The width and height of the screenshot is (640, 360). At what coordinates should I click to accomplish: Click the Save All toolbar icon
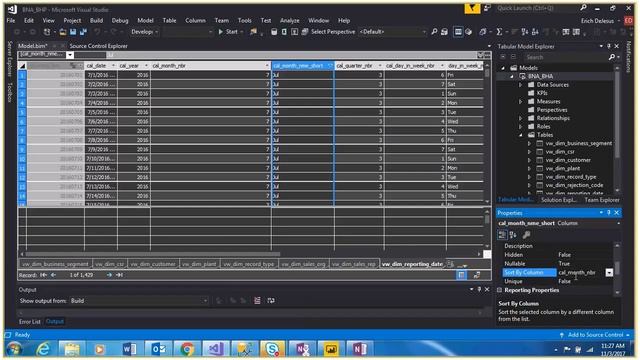[83, 32]
